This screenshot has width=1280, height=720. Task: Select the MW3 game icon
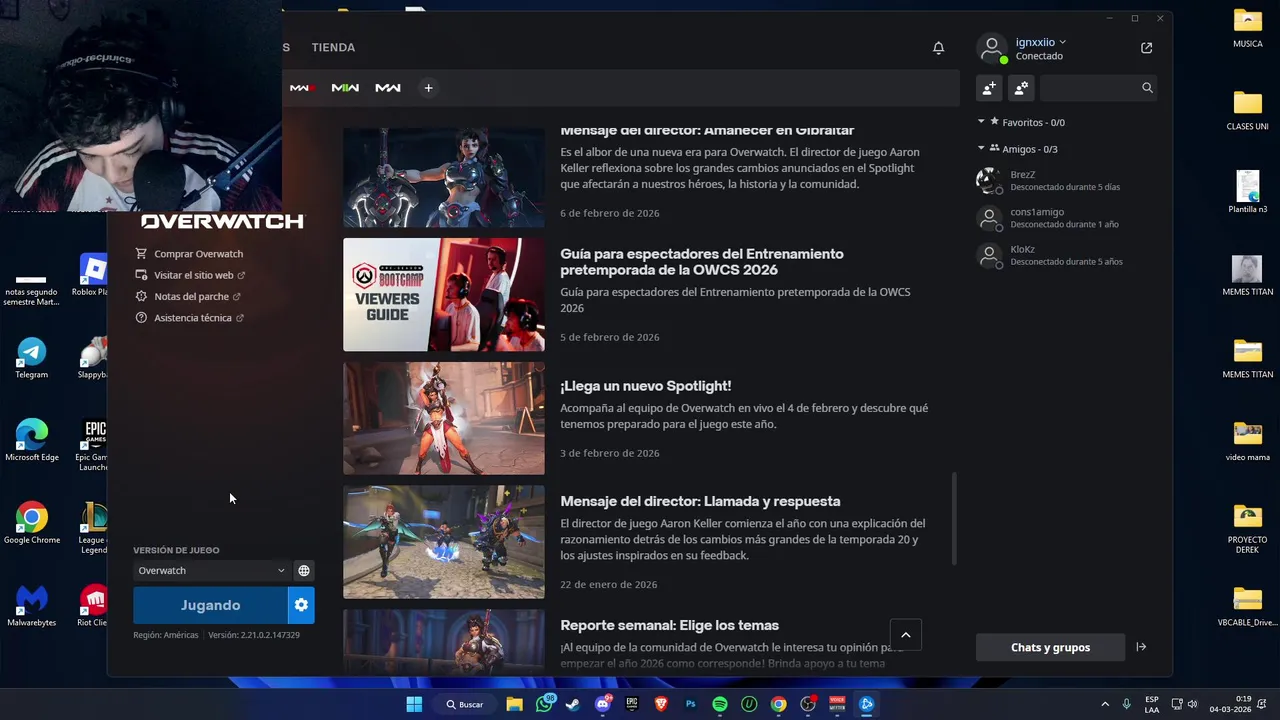tap(302, 88)
